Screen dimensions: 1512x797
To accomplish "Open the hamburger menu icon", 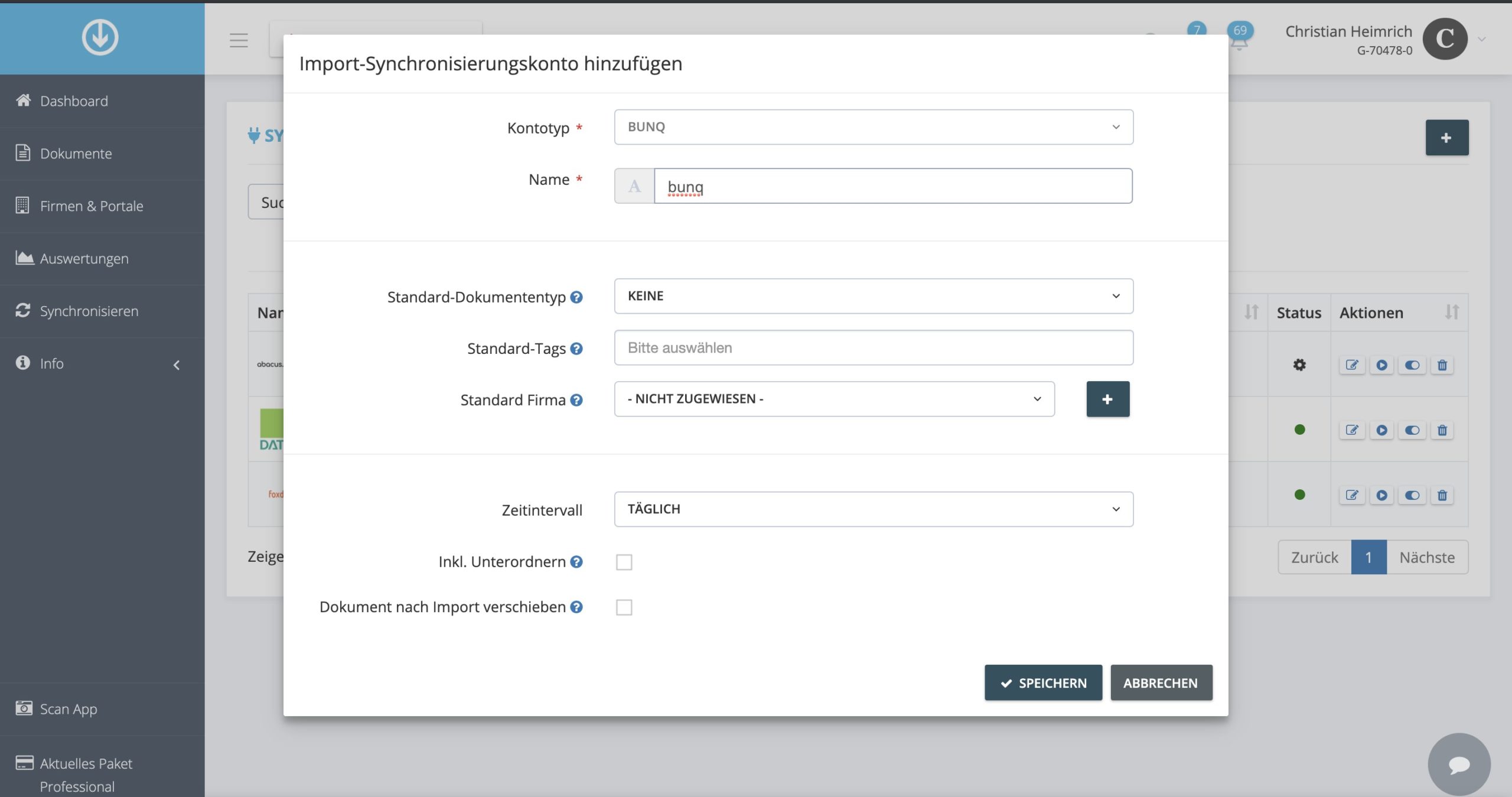I will pos(239,40).
